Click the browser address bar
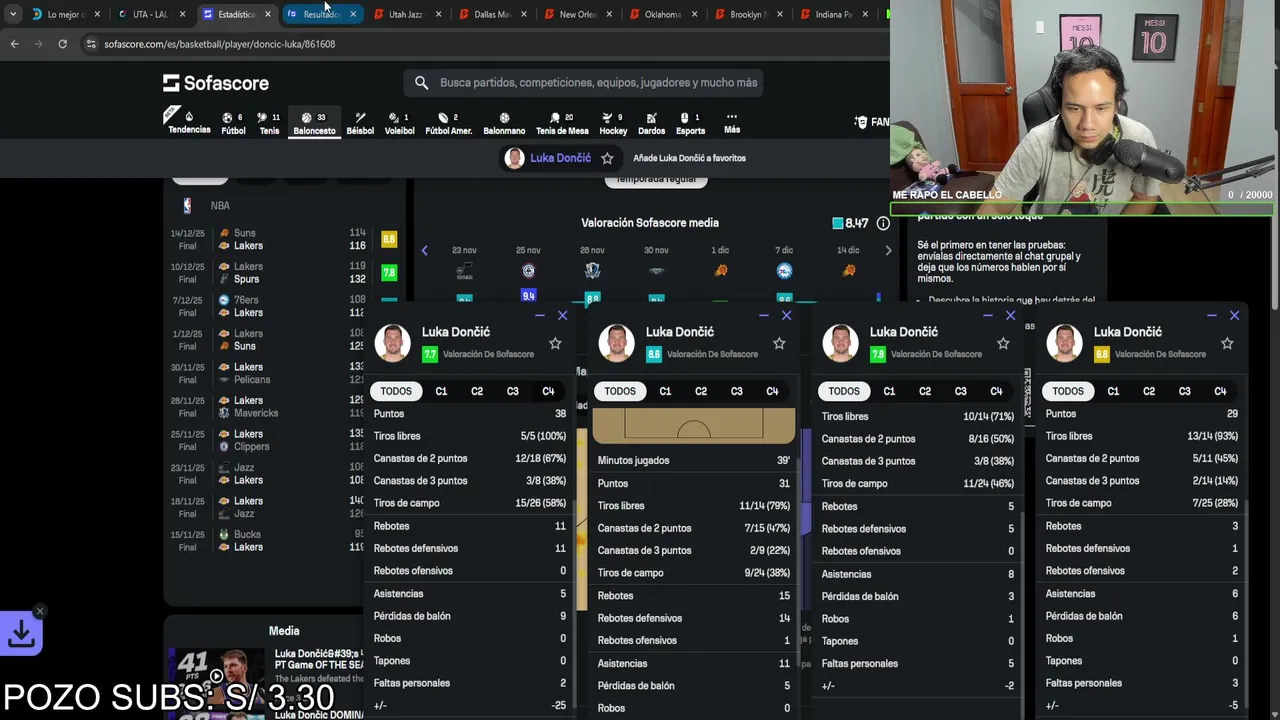The height and width of the screenshot is (720, 1280). [x=480, y=44]
